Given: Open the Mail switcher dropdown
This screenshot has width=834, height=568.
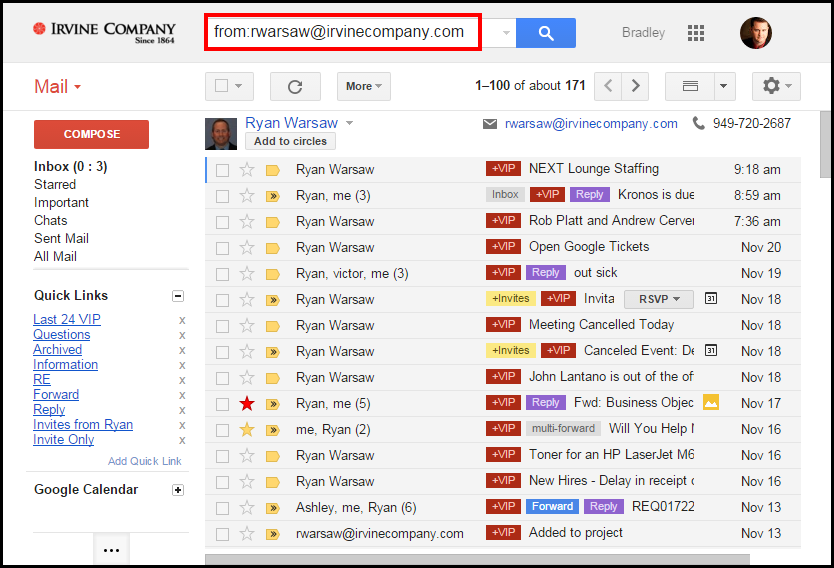Looking at the screenshot, I should click(57, 87).
